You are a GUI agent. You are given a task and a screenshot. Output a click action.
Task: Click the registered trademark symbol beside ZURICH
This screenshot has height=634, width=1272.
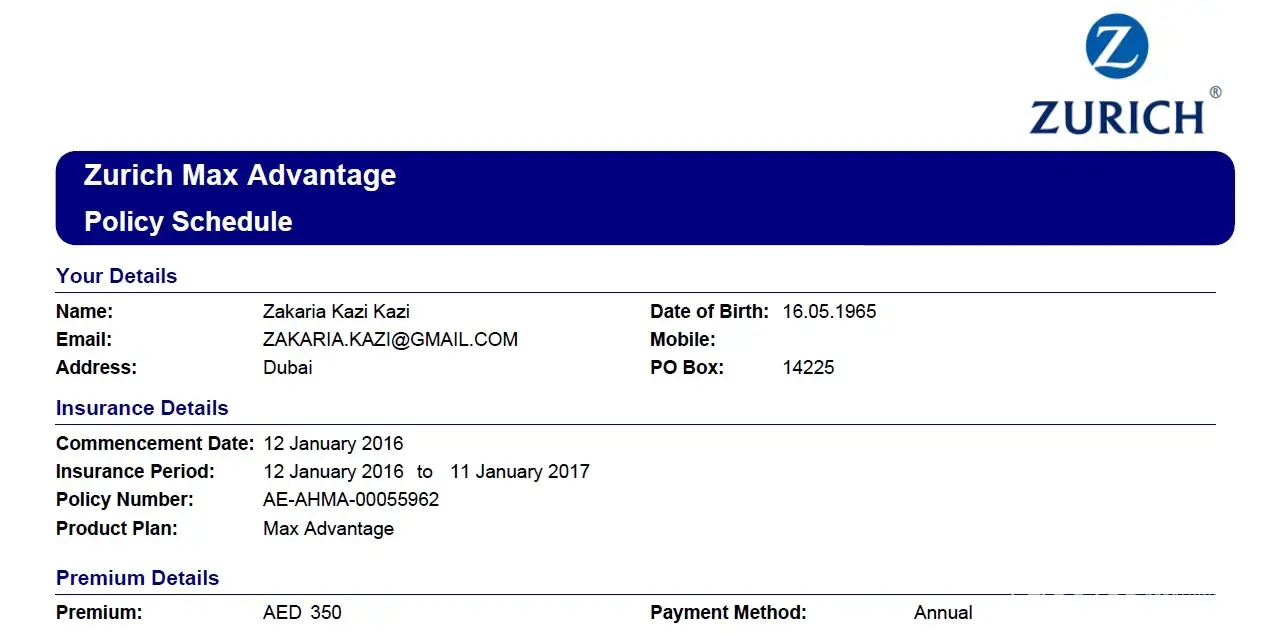(x=1215, y=92)
